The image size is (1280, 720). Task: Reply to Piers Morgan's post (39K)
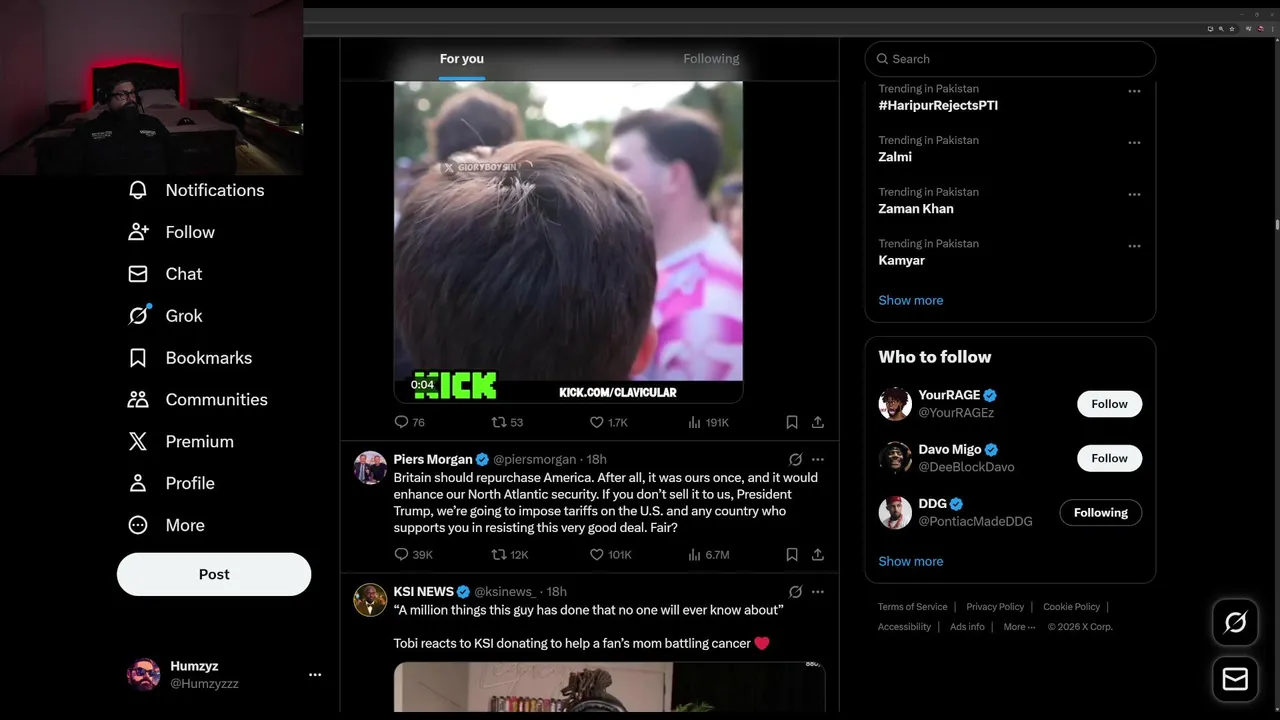coord(413,554)
